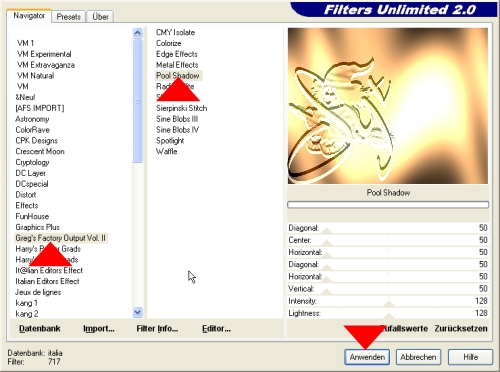Select [AFS IMPORT] in category list
The image size is (500, 372).
[40, 108]
